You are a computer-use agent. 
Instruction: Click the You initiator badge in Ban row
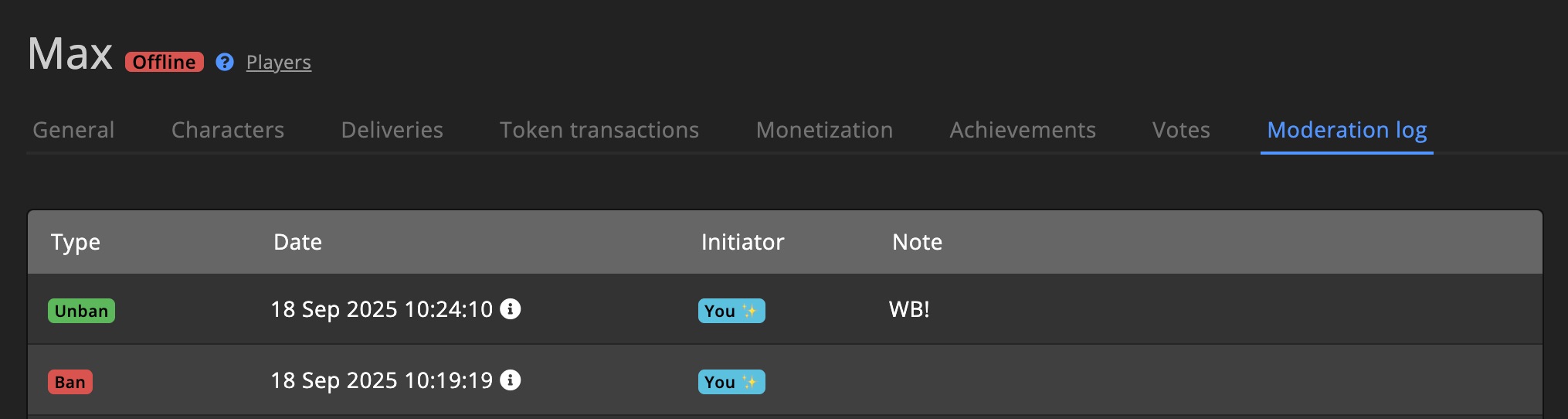(x=731, y=382)
